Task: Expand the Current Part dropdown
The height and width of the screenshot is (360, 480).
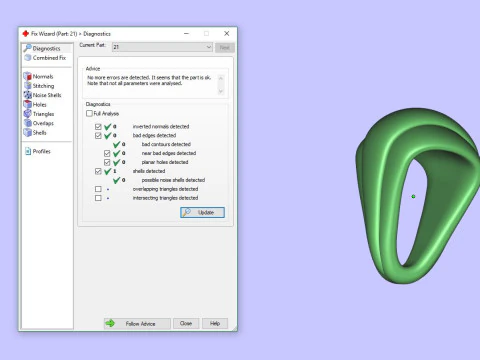Action: (162, 47)
